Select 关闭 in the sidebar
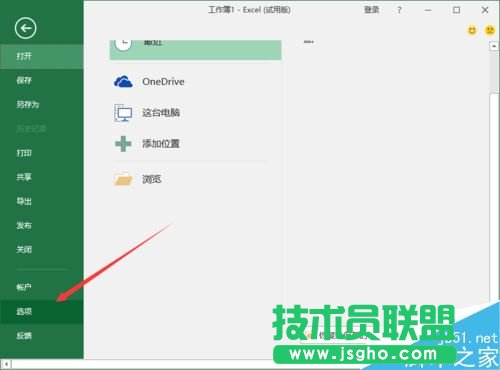This screenshot has width=500, height=370. pos(42,250)
